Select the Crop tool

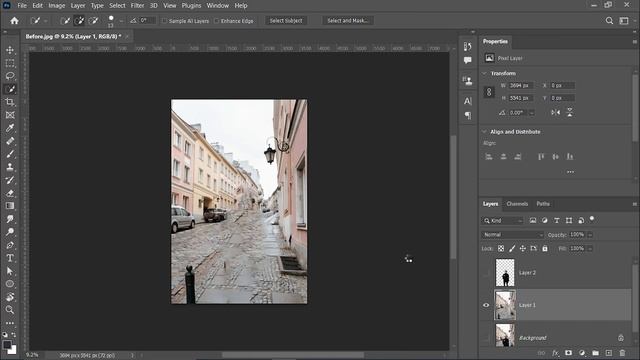tap(10, 102)
